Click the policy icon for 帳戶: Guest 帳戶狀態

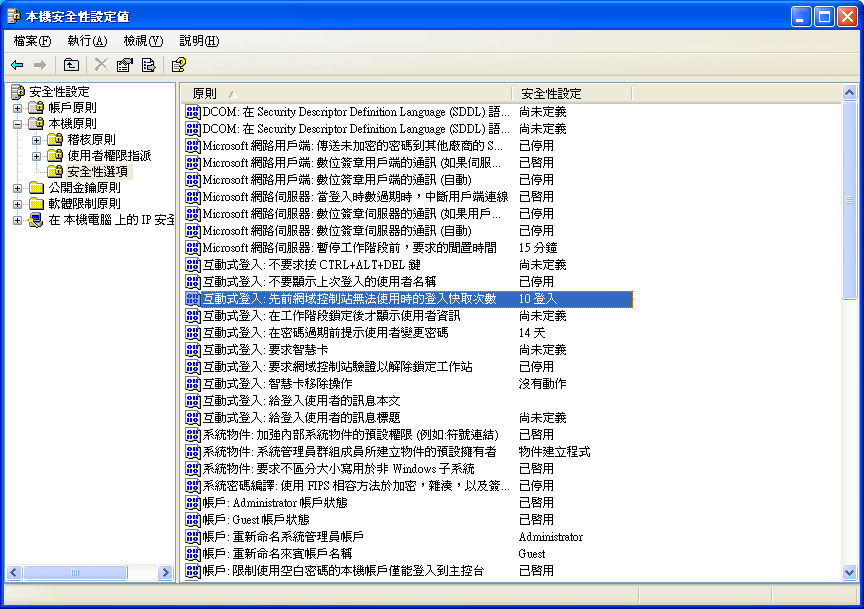(x=193, y=520)
